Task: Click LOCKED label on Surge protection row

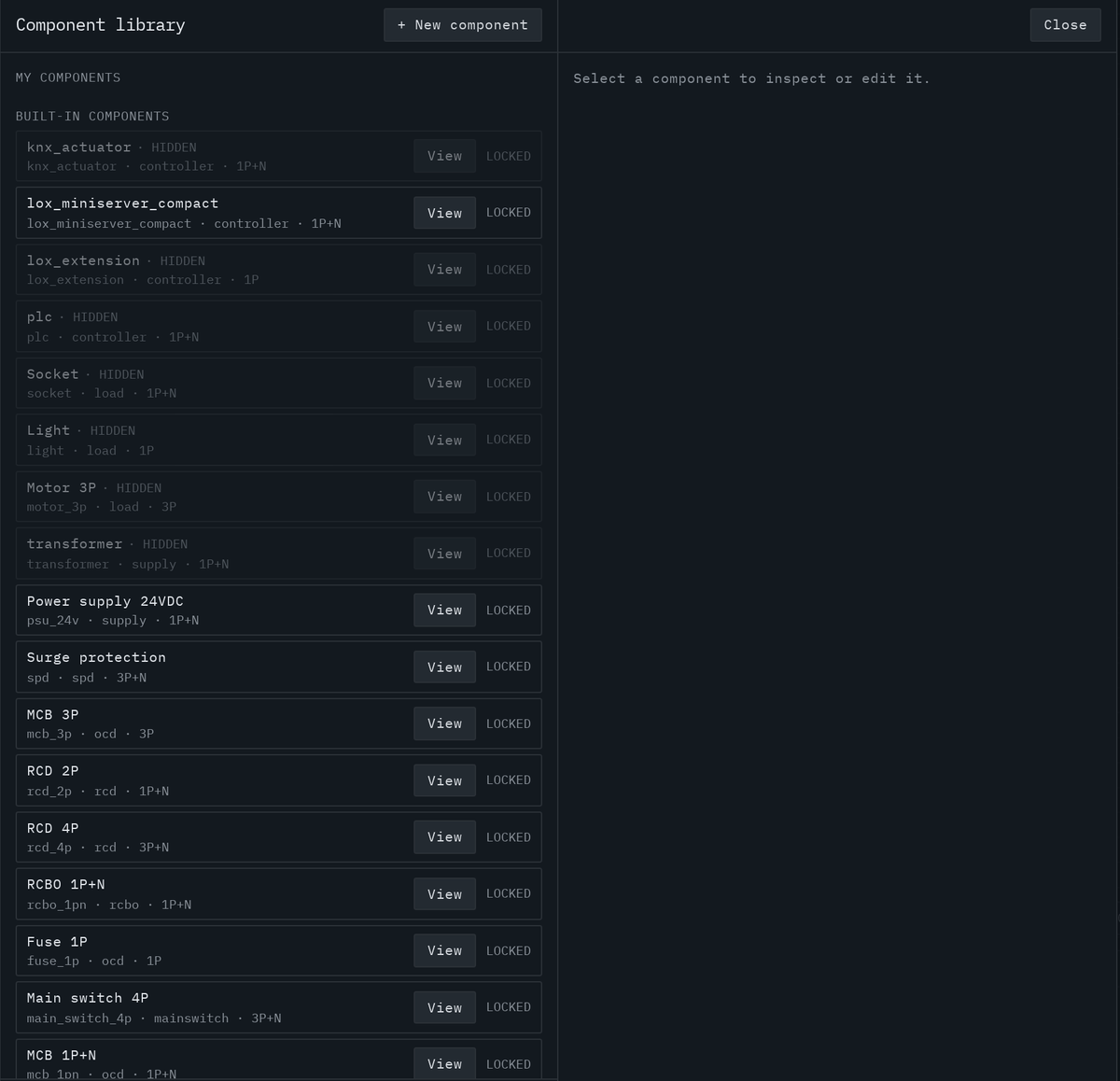Action: (509, 667)
